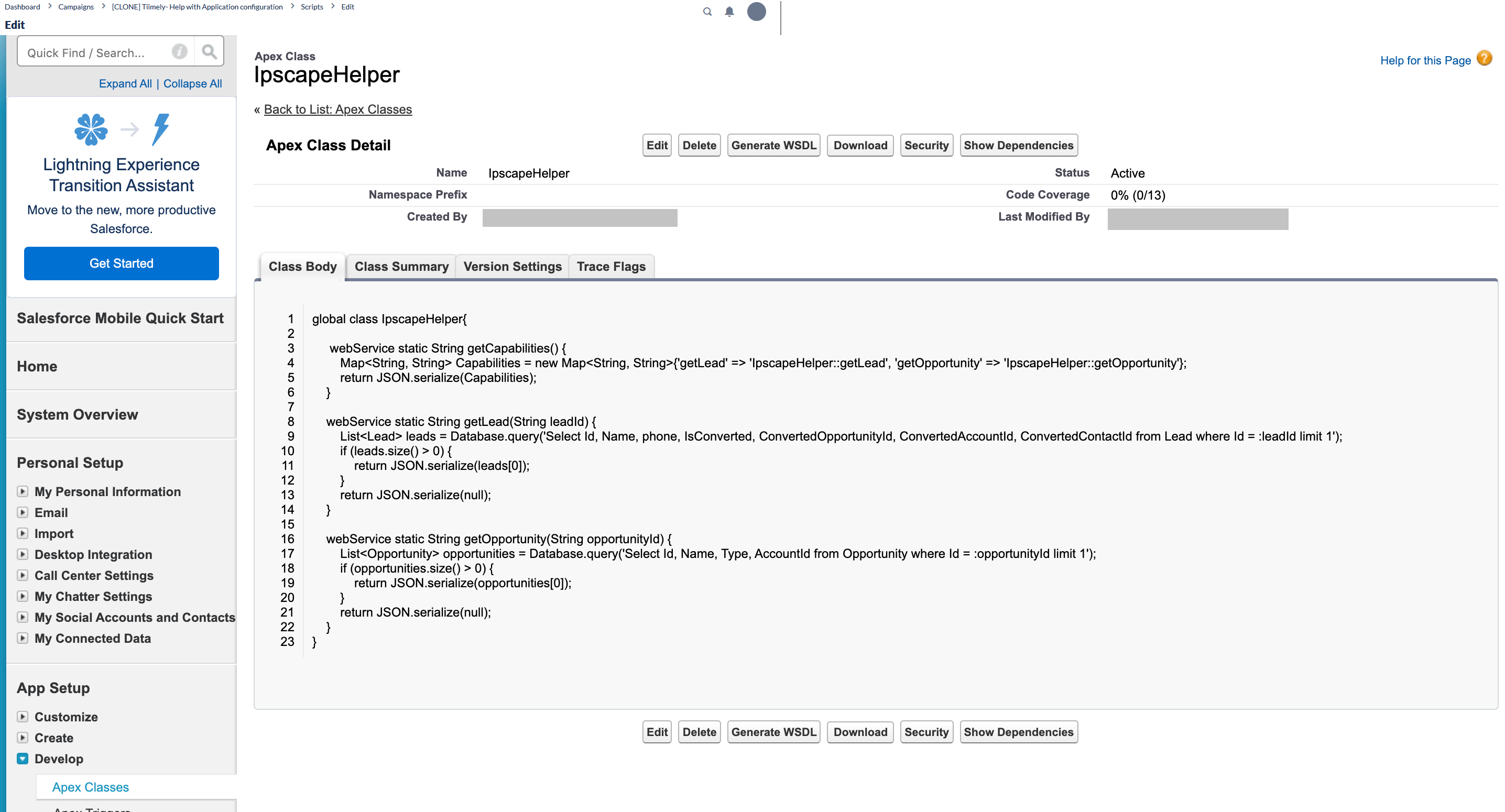Viewport: 1505px width, 812px height.
Task: Switch to the Class Summary tab
Action: (x=401, y=266)
